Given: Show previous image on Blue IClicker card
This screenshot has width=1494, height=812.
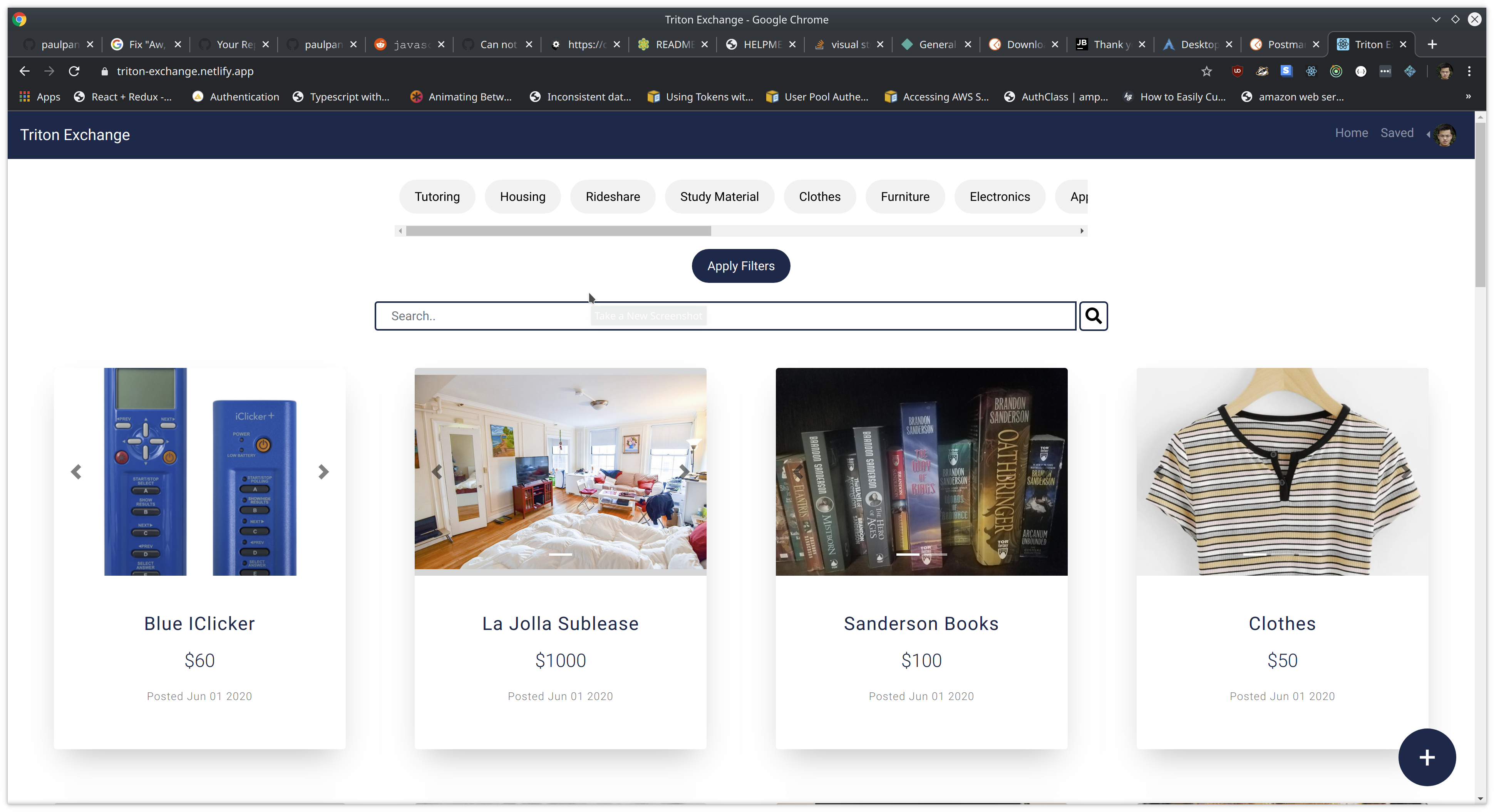Looking at the screenshot, I should [76, 472].
